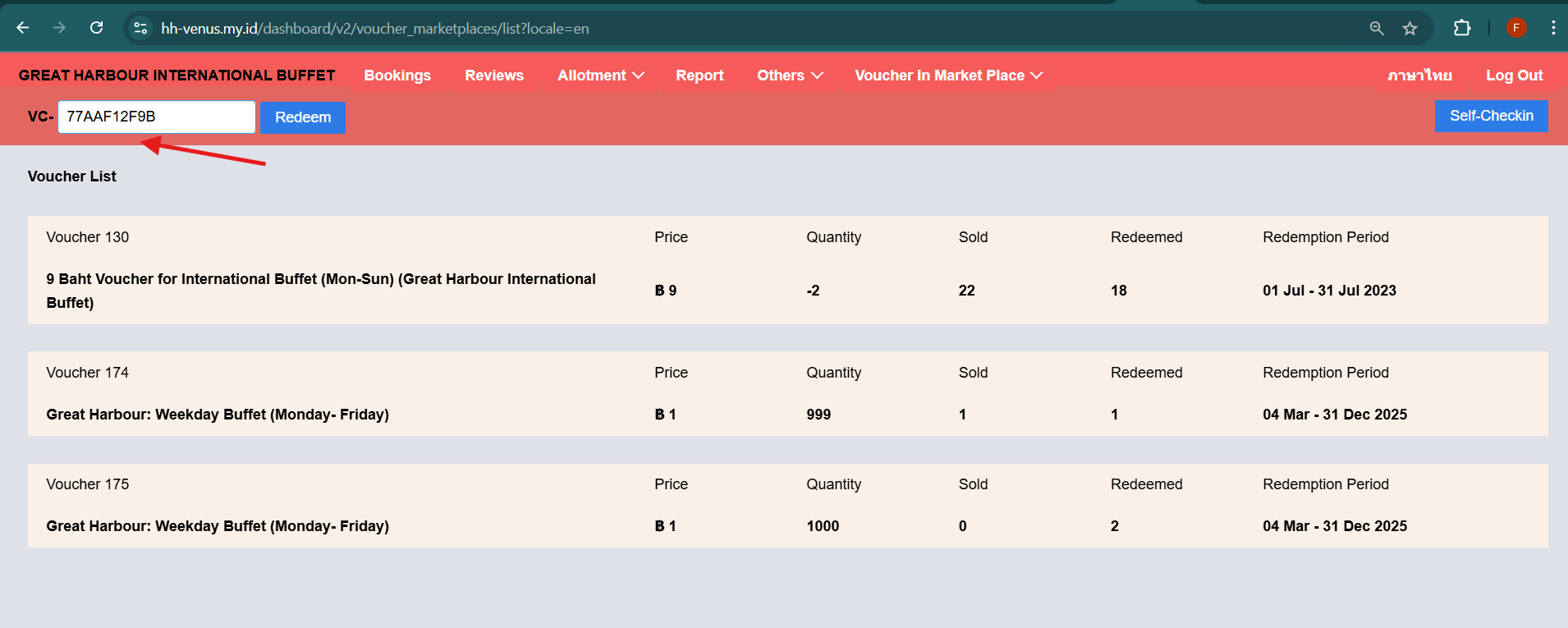The image size is (1568, 628).
Task: Click the VC voucher code input field
Action: click(x=156, y=117)
